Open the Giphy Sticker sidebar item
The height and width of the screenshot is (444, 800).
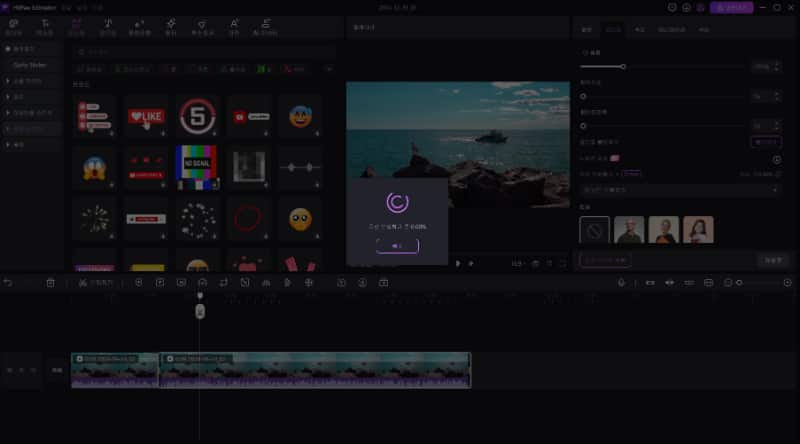coord(31,64)
